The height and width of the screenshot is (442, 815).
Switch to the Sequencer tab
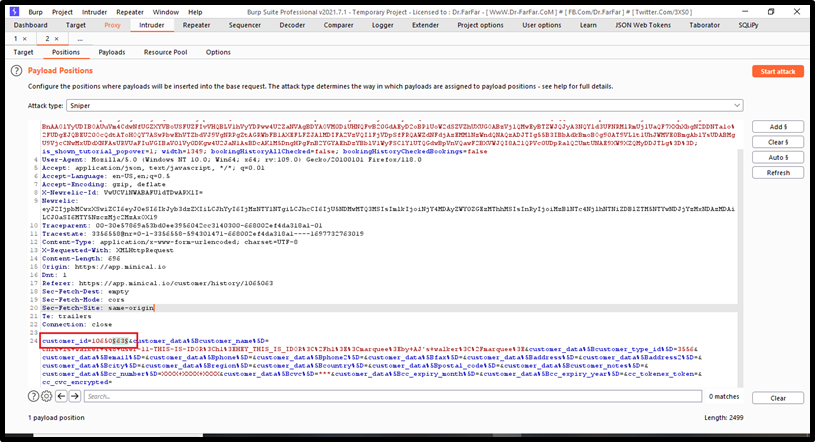click(x=245, y=25)
